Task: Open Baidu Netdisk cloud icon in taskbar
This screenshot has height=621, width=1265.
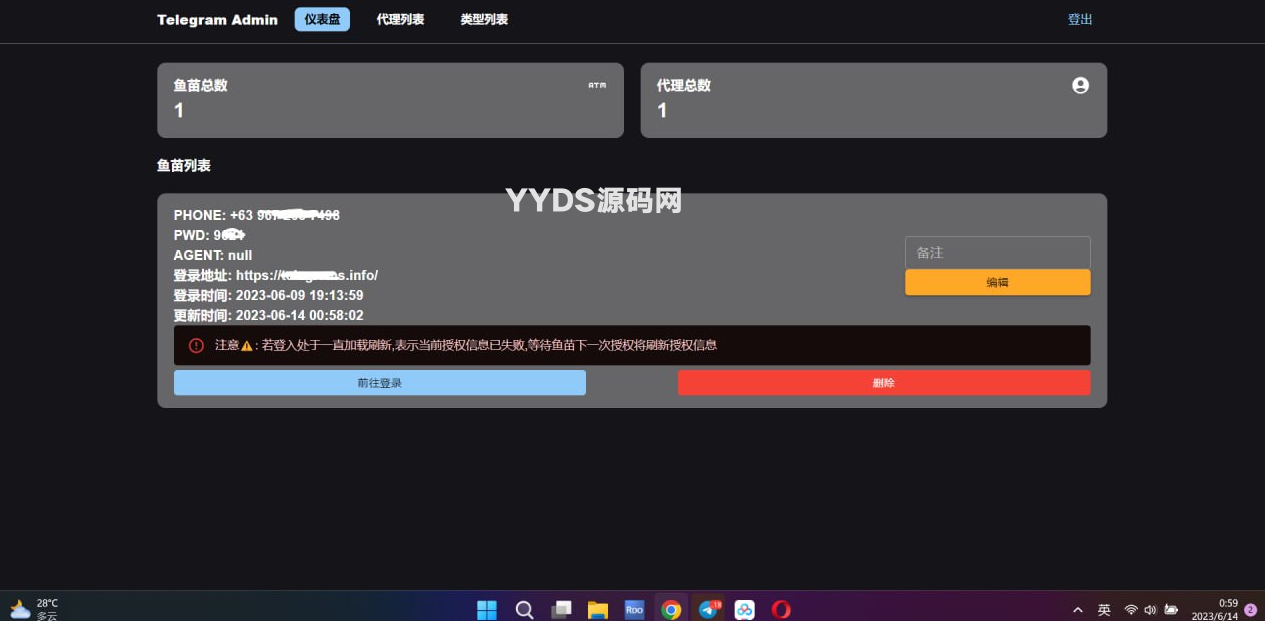Action: pos(744,609)
